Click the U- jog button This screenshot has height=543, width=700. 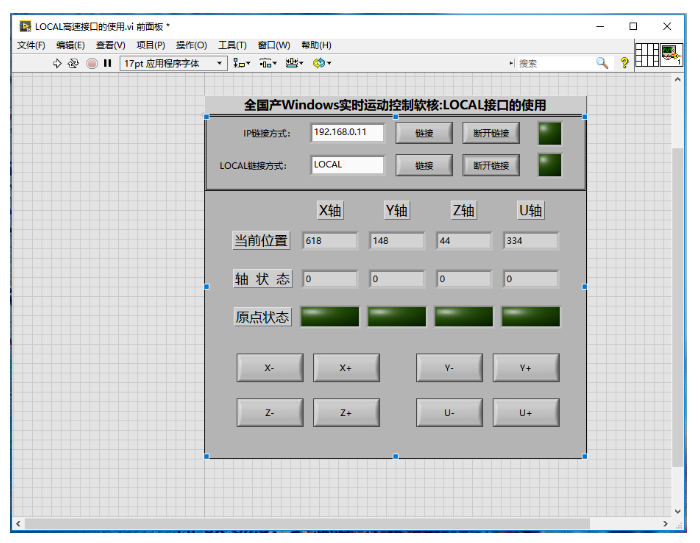click(x=449, y=413)
